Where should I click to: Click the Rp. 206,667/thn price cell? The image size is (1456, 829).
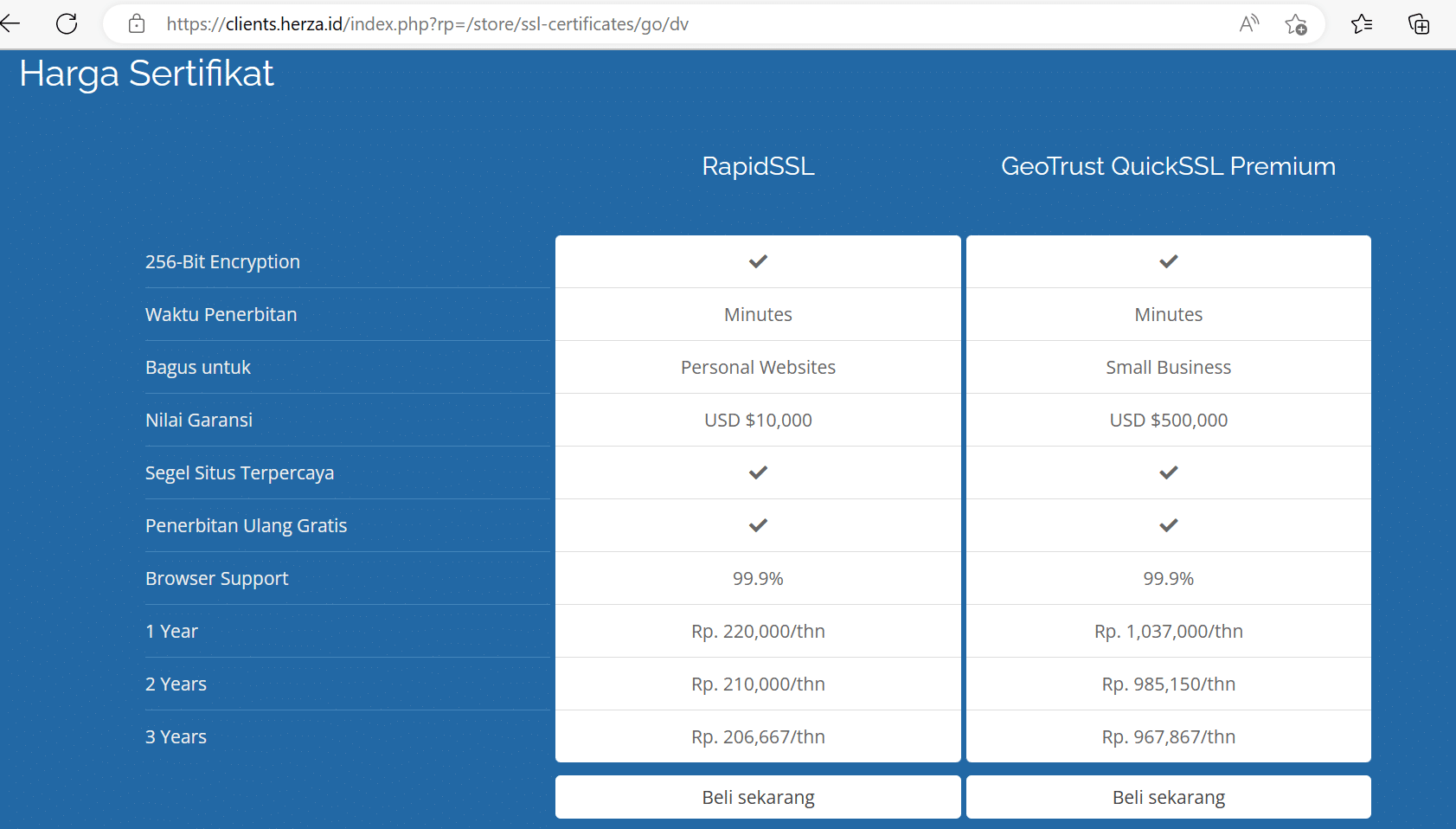pos(757,736)
